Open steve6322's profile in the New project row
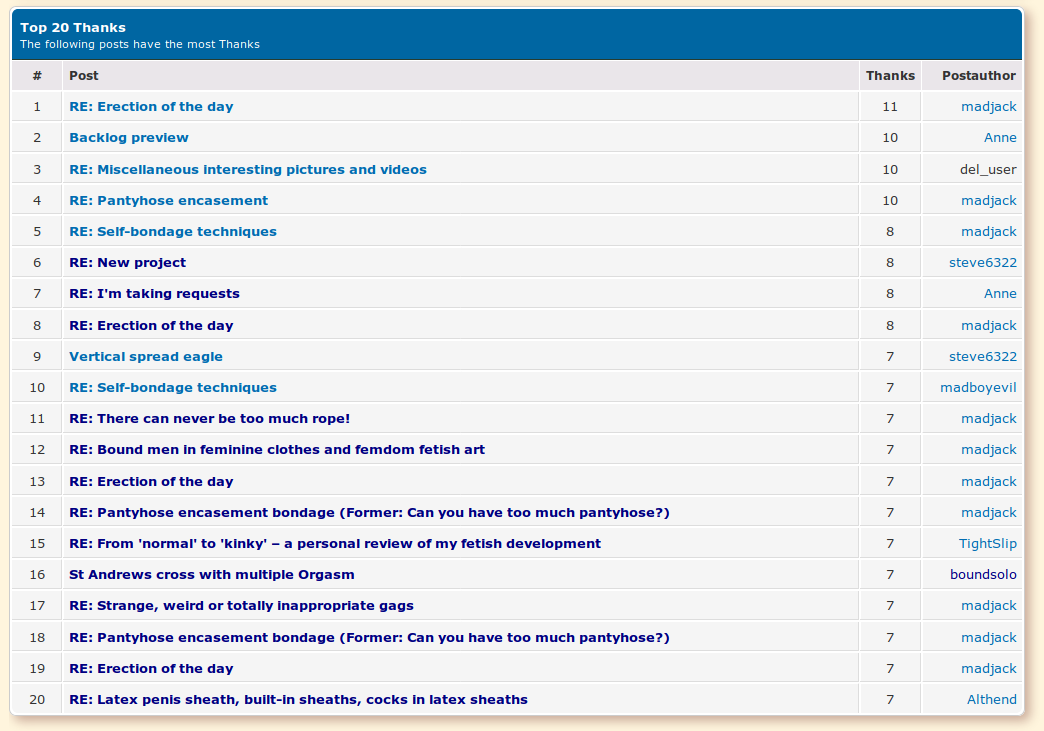 click(982, 263)
